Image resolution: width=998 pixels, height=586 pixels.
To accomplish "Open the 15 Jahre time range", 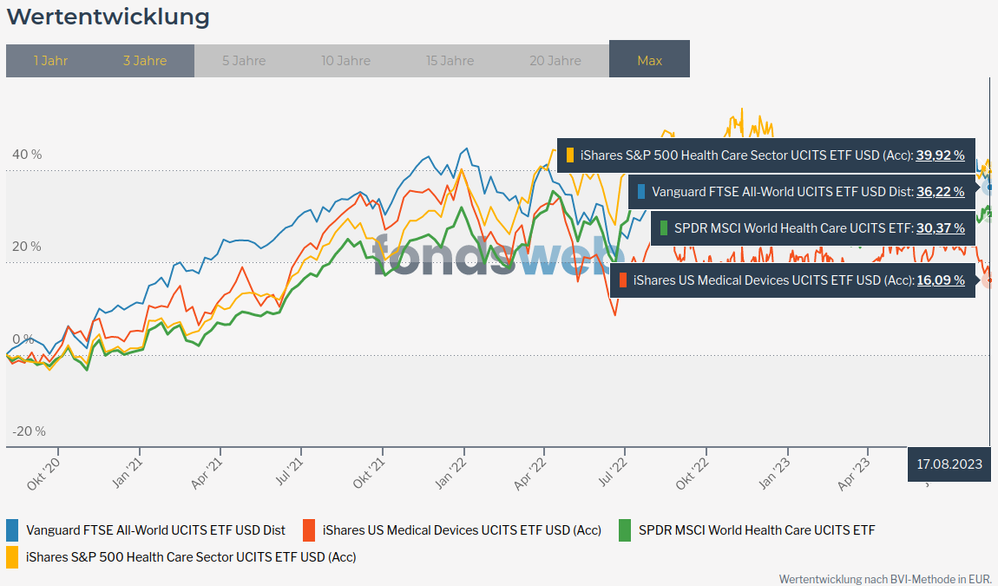I will 450,61.
